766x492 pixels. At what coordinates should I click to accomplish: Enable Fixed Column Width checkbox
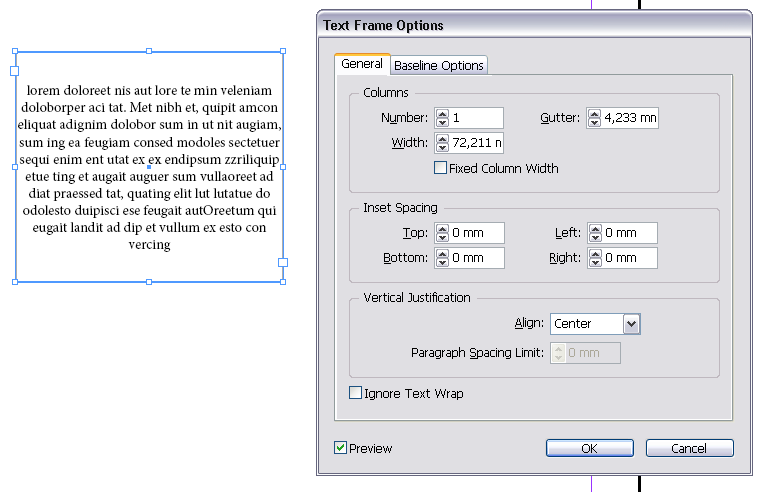coord(440,168)
